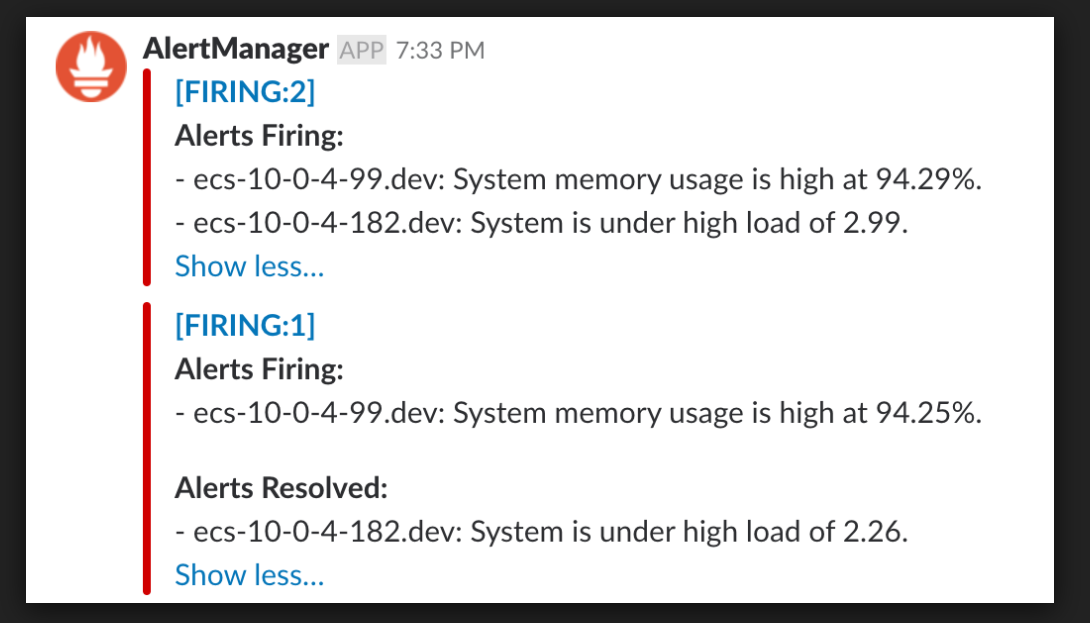Open the [FIRING:1] alert link
This screenshot has height=623, width=1090.
[245, 325]
